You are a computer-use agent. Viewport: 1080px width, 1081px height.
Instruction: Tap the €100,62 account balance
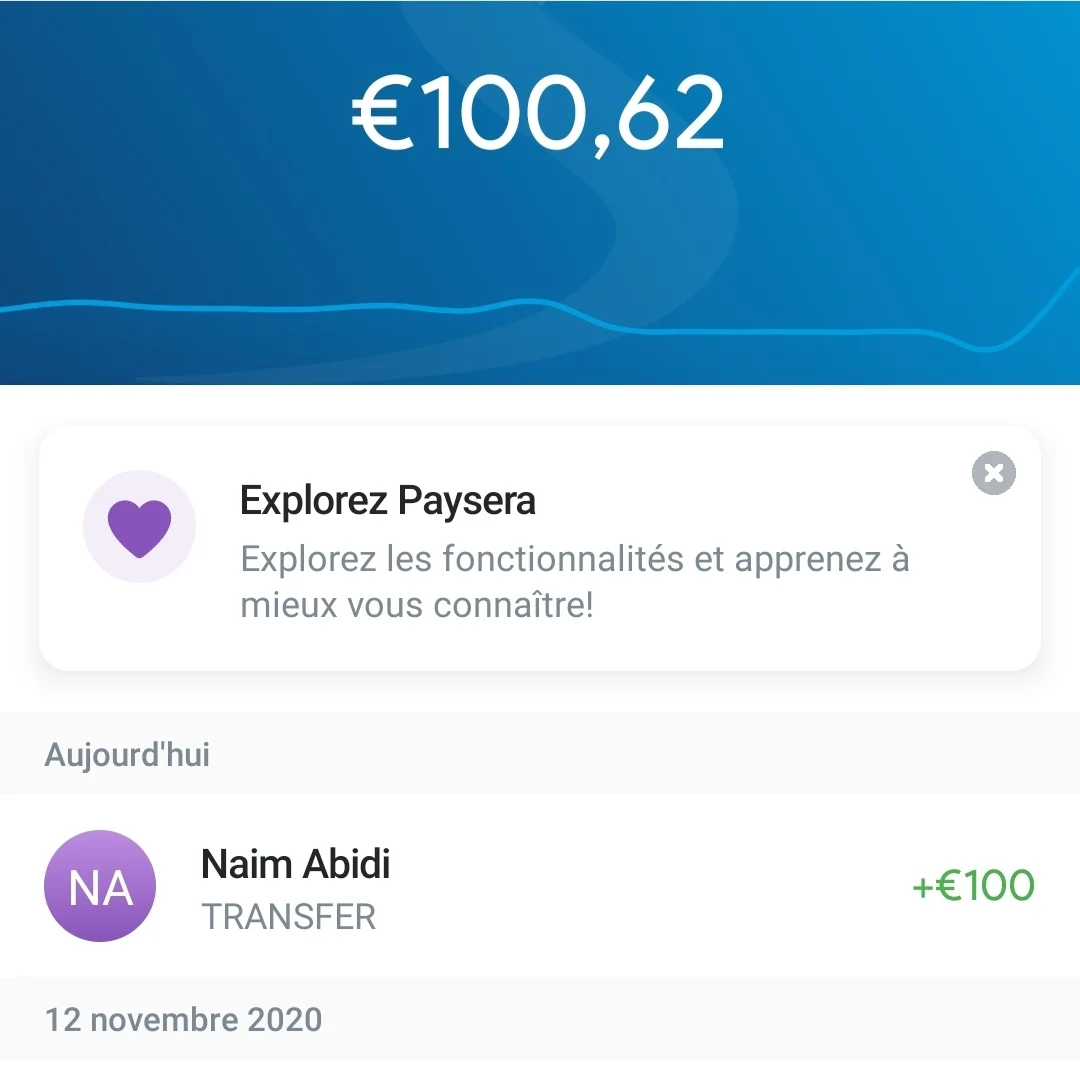(538, 113)
